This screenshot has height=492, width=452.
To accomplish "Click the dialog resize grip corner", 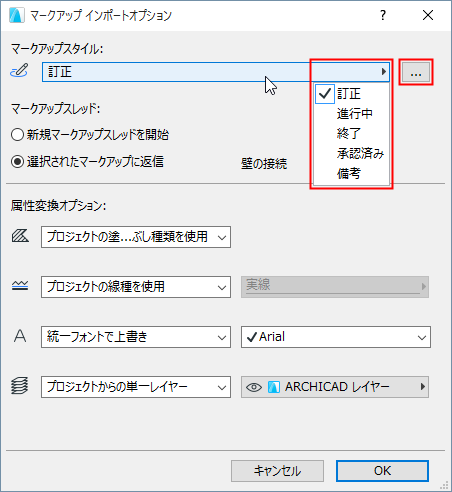I will [x=444, y=485].
